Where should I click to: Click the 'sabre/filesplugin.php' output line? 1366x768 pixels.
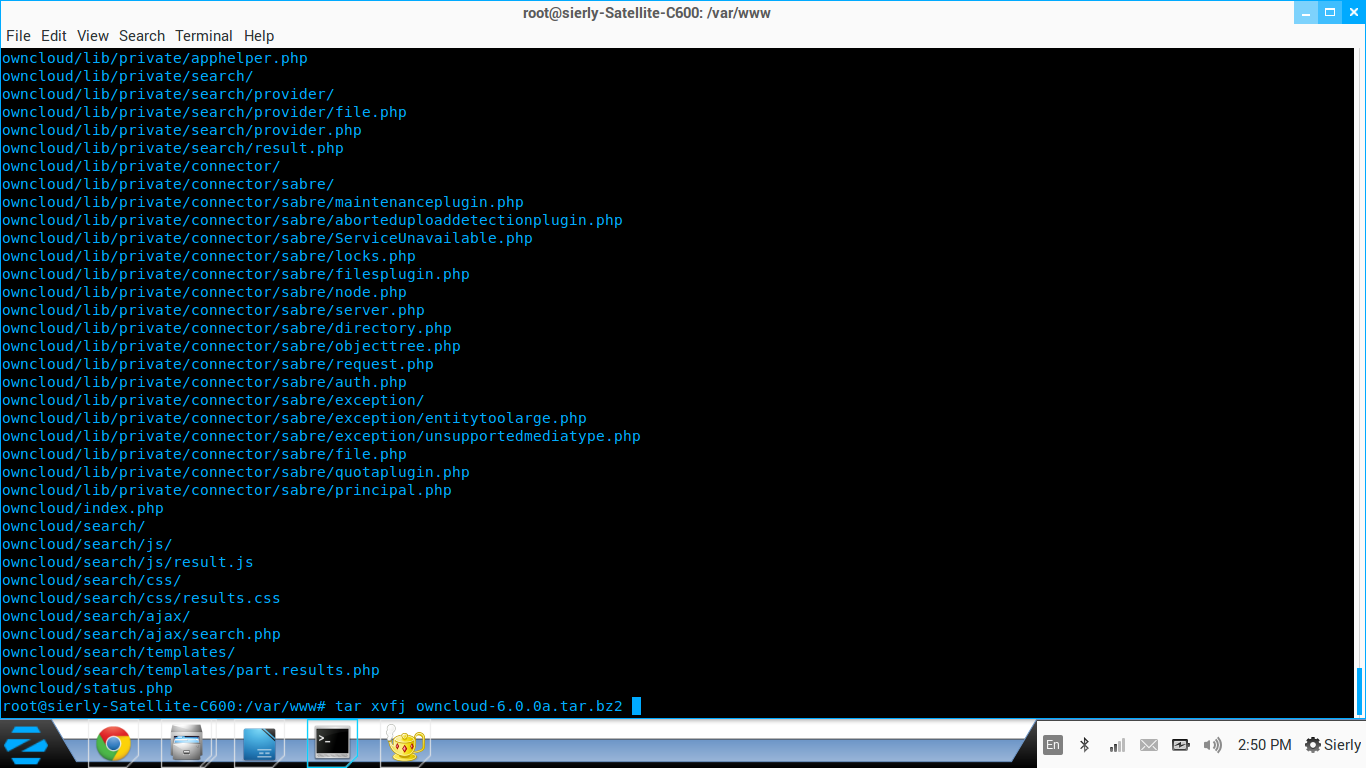tap(236, 274)
